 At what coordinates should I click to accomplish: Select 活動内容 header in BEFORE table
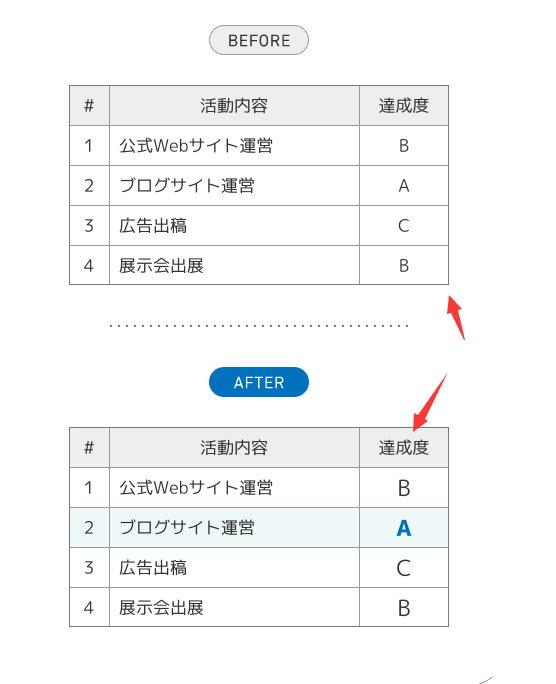click(234, 106)
